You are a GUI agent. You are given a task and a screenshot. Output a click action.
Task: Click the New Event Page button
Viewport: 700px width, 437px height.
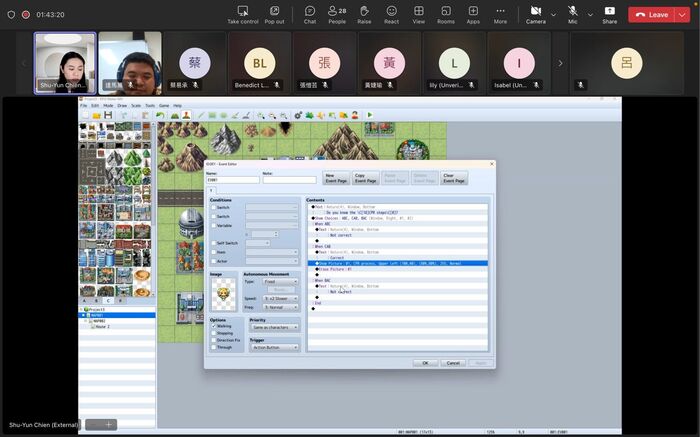click(336, 178)
